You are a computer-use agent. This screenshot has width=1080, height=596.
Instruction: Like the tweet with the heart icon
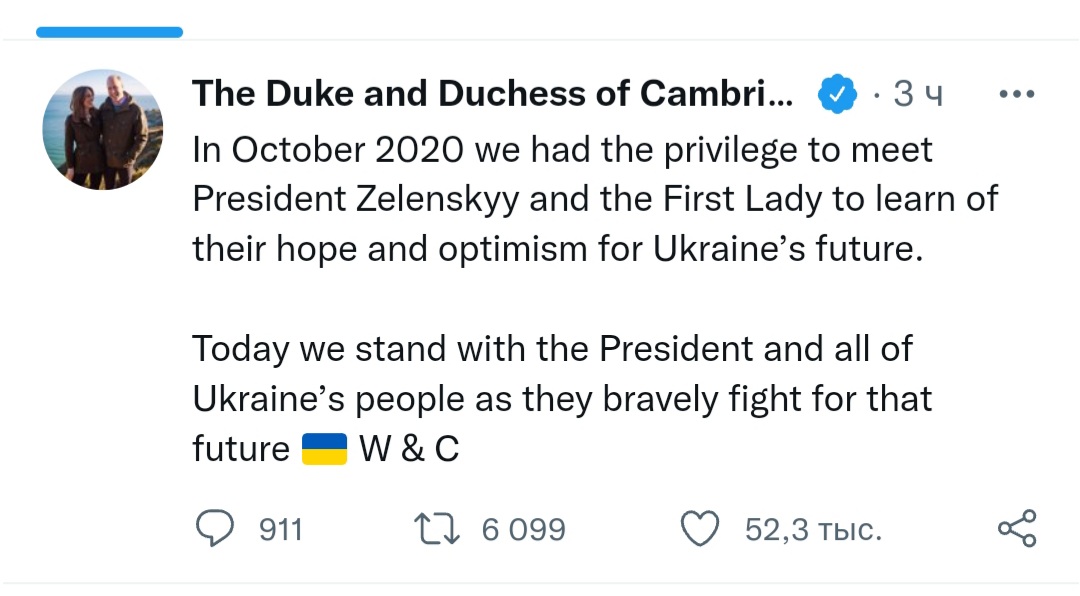pos(700,529)
